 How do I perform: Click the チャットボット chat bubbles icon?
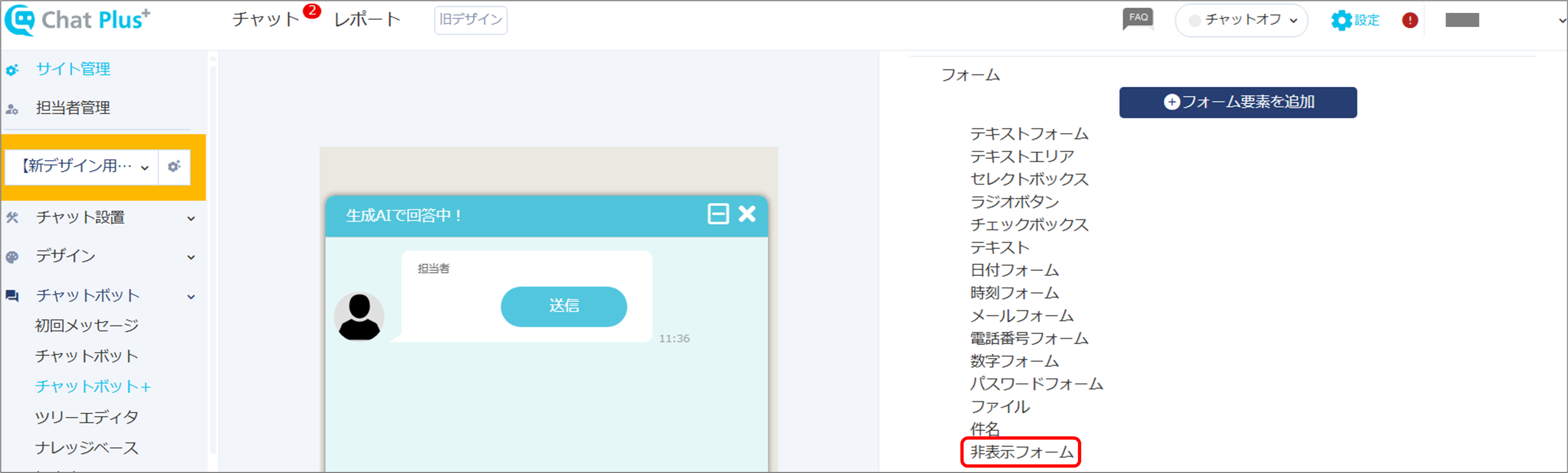click(x=11, y=296)
